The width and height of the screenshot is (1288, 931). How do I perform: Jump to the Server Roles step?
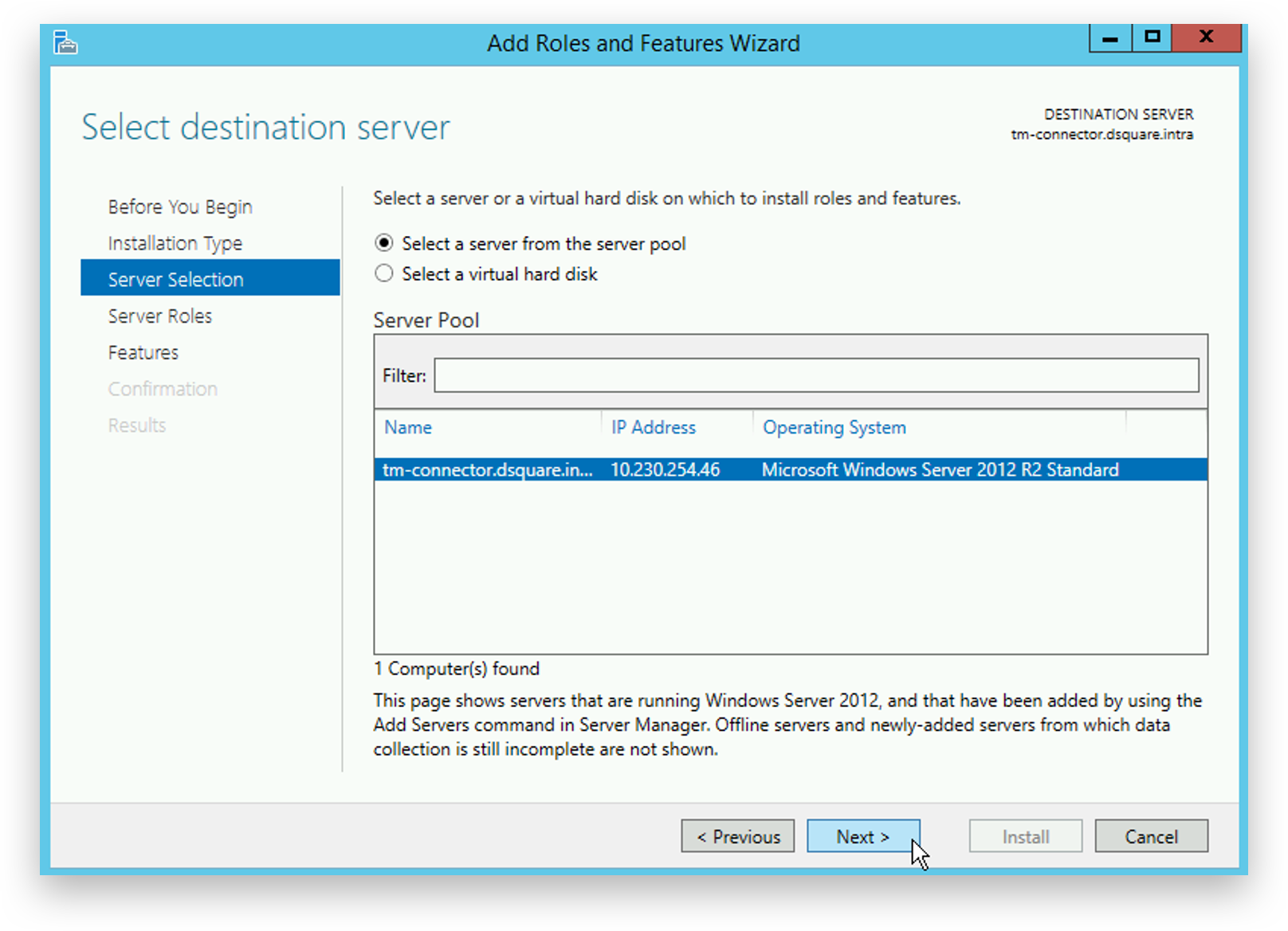tap(160, 316)
